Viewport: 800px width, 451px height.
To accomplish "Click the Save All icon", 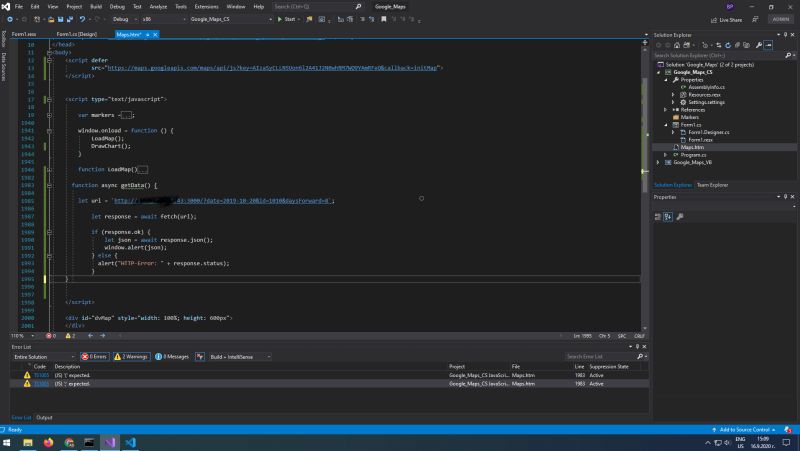I will click(x=69, y=19).
